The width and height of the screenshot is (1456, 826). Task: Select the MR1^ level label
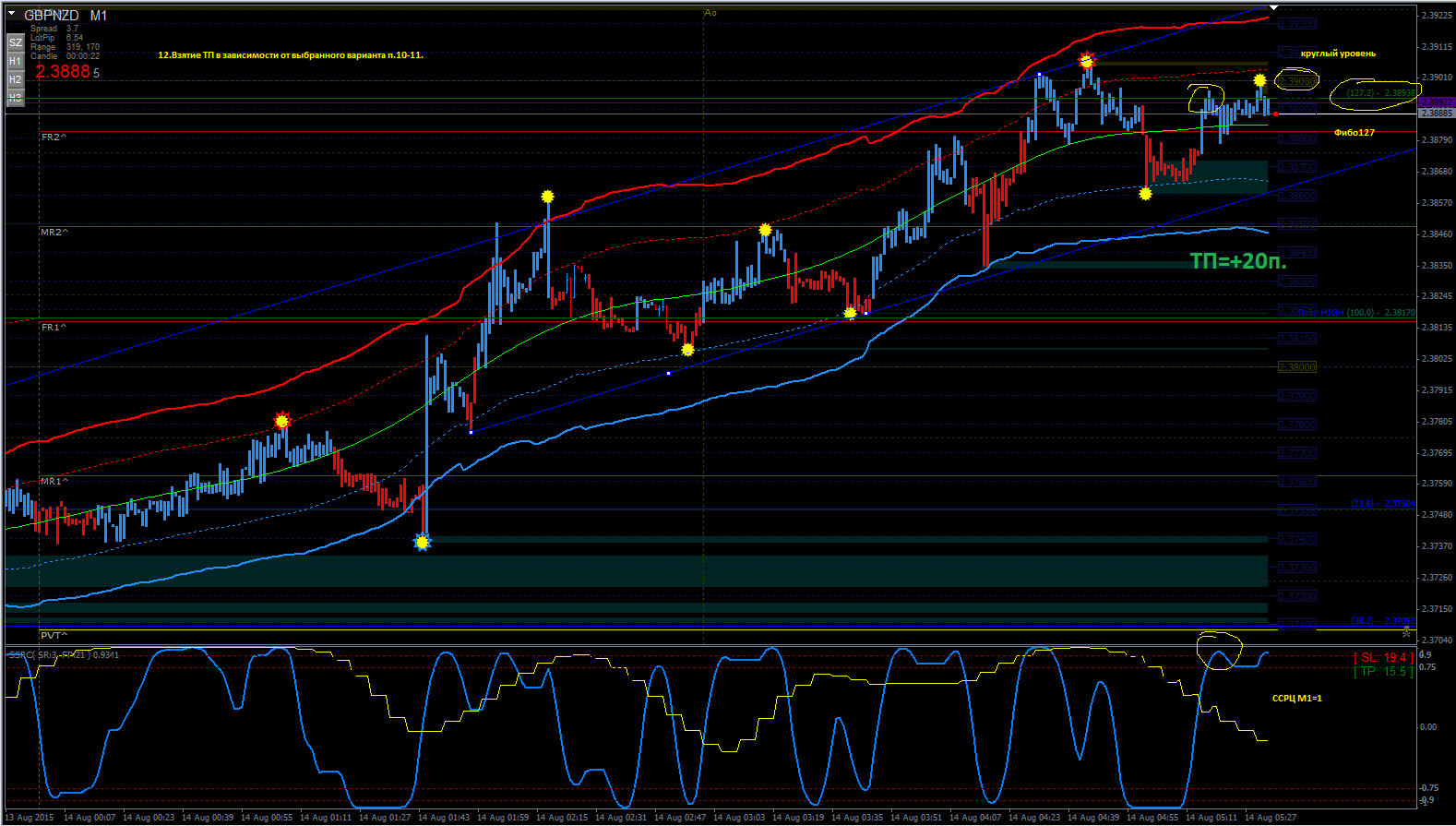[x=54, y=481]
